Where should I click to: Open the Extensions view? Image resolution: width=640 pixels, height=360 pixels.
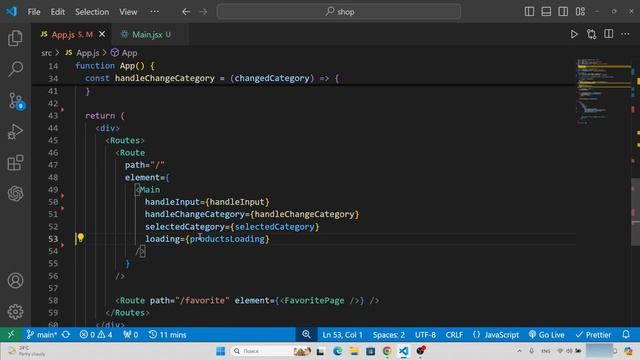click(x=15, y=162)
